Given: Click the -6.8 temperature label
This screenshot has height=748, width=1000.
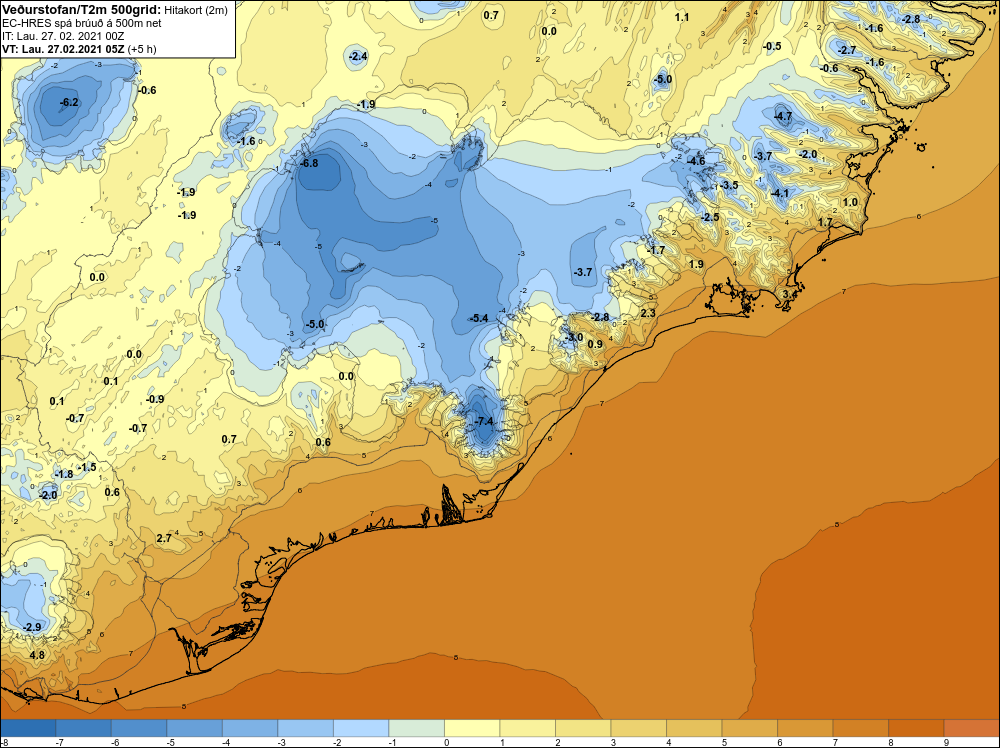Looking at the screenshot, I should point(308,163).
